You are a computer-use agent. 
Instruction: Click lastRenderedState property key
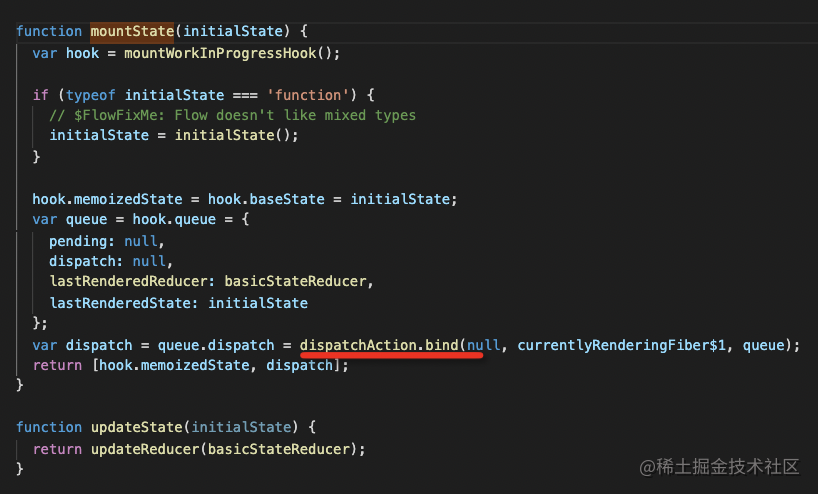[120, 303]
